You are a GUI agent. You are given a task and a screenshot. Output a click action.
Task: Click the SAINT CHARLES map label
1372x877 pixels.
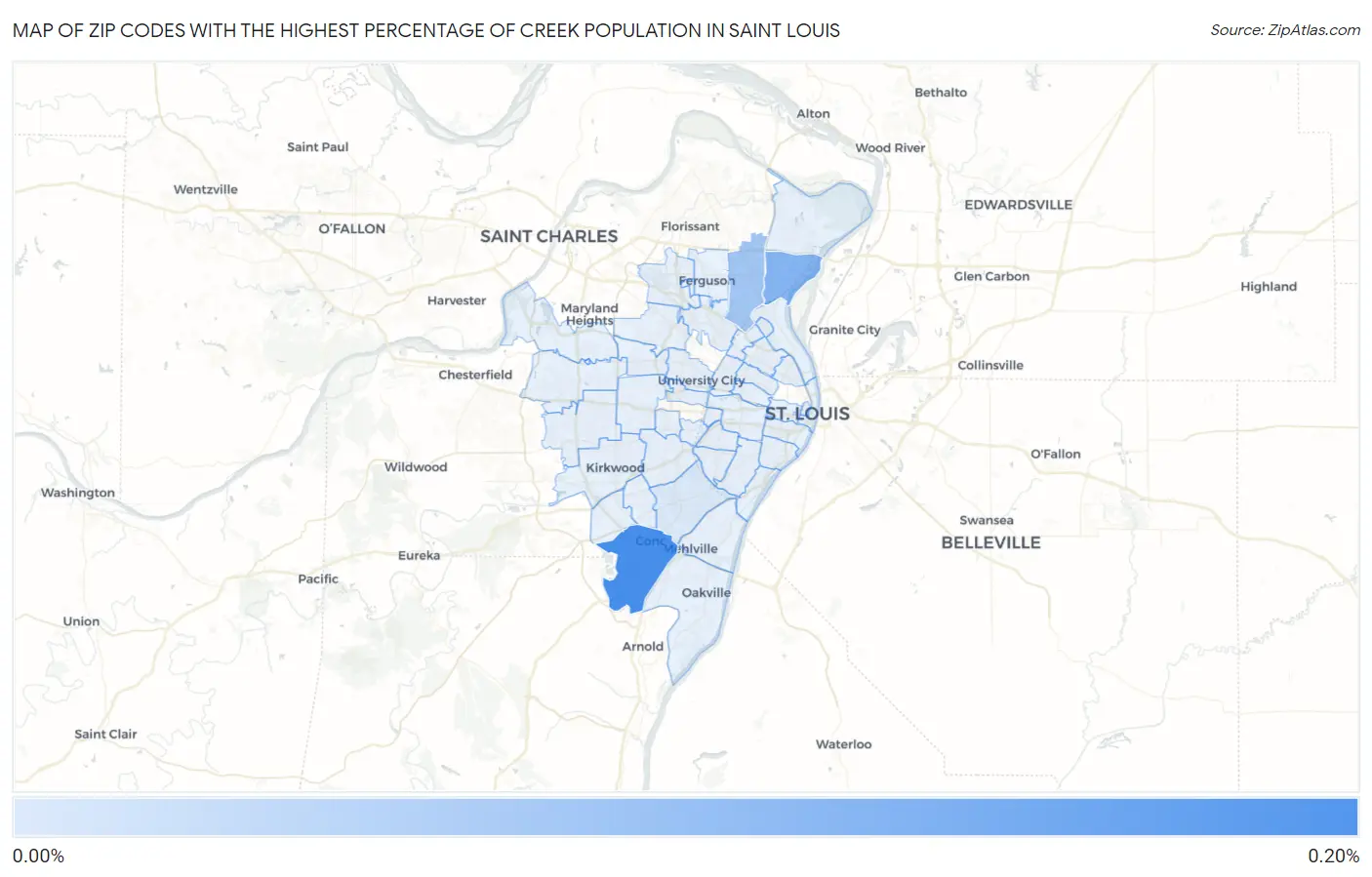tap(548, 236)
